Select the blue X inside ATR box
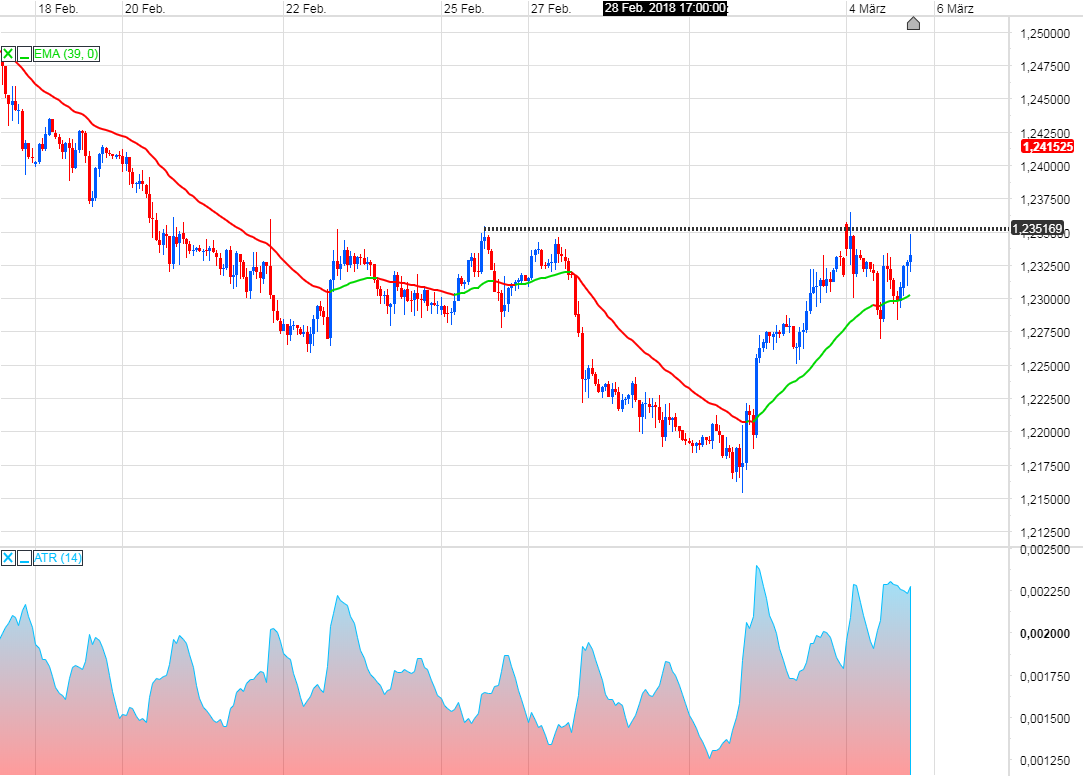 coord(8,558)
